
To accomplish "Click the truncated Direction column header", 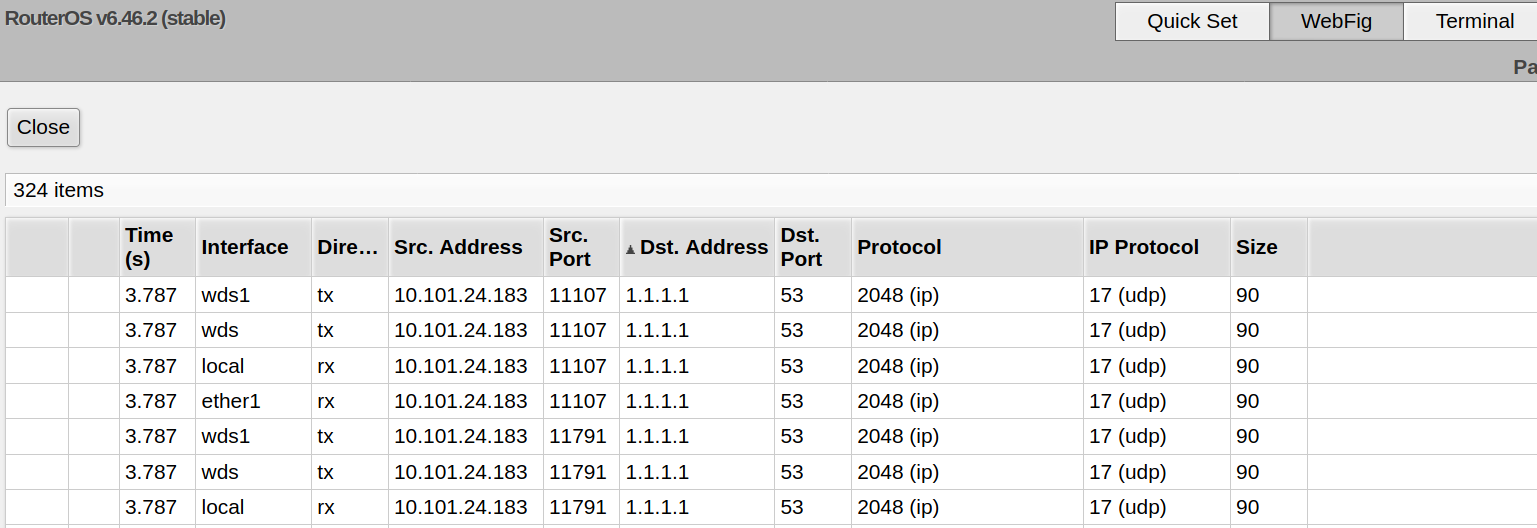I will (x=349, y=247).
